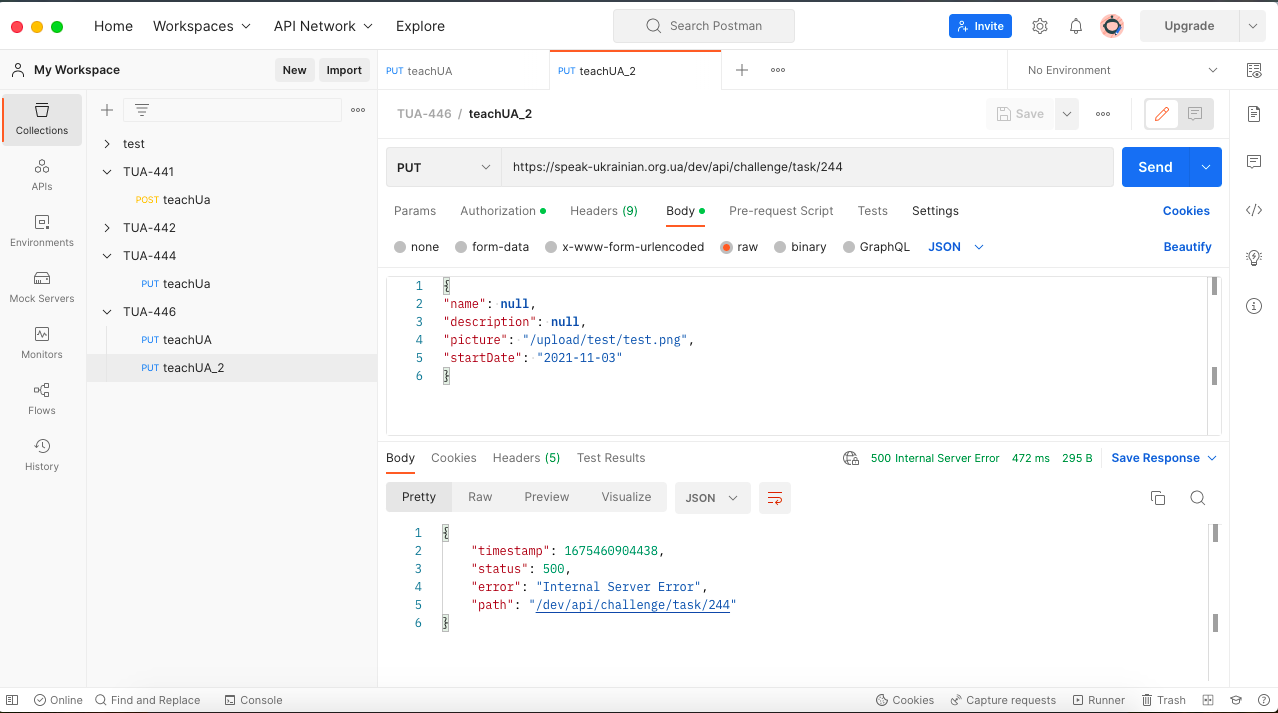Open tab overflow options ellipsis
Image resolution: width=1278 pixels, height=713 pixels.
[x=778, y=70]
